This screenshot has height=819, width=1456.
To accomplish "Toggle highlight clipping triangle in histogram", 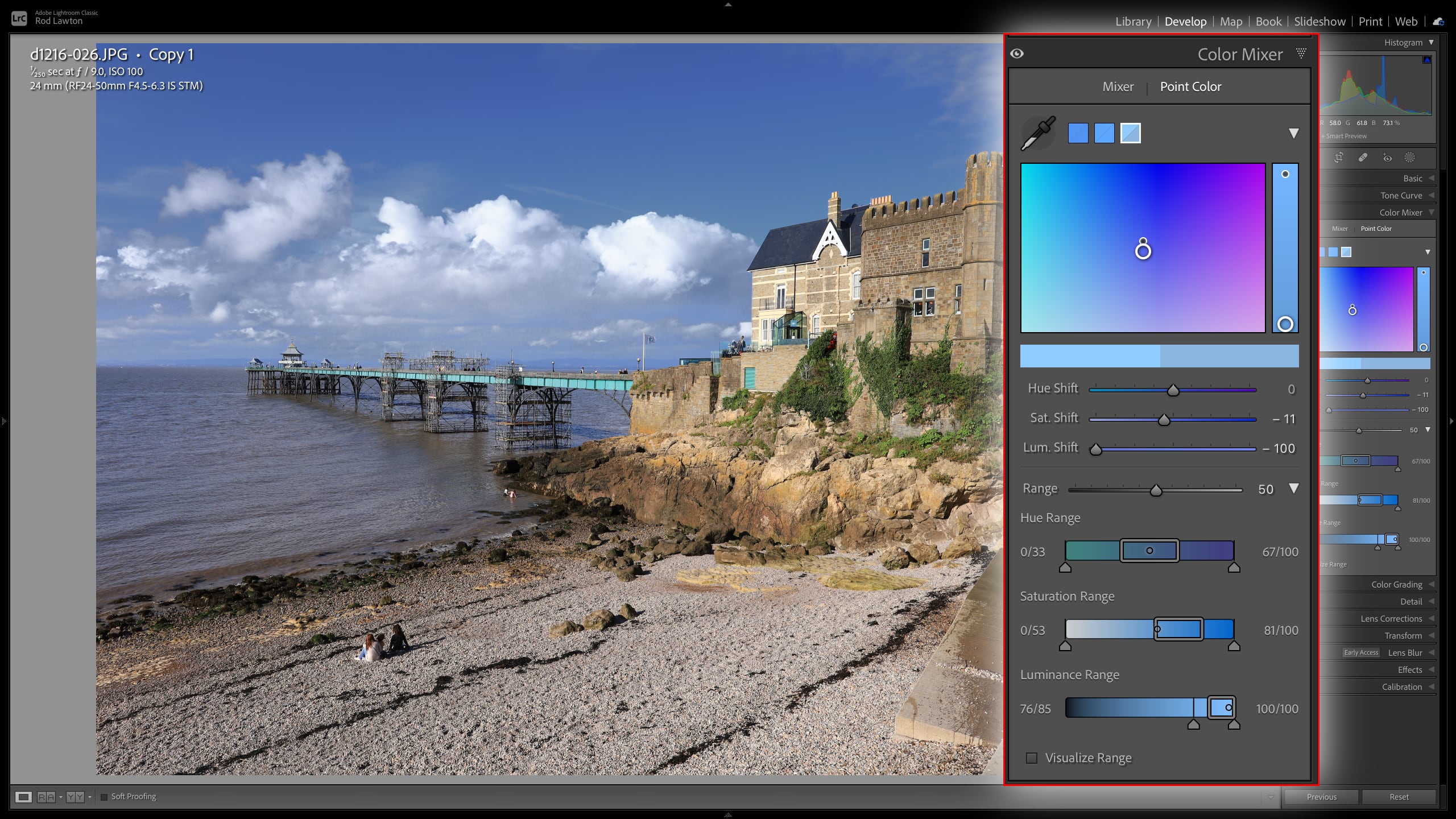I will click(1426, 60).
